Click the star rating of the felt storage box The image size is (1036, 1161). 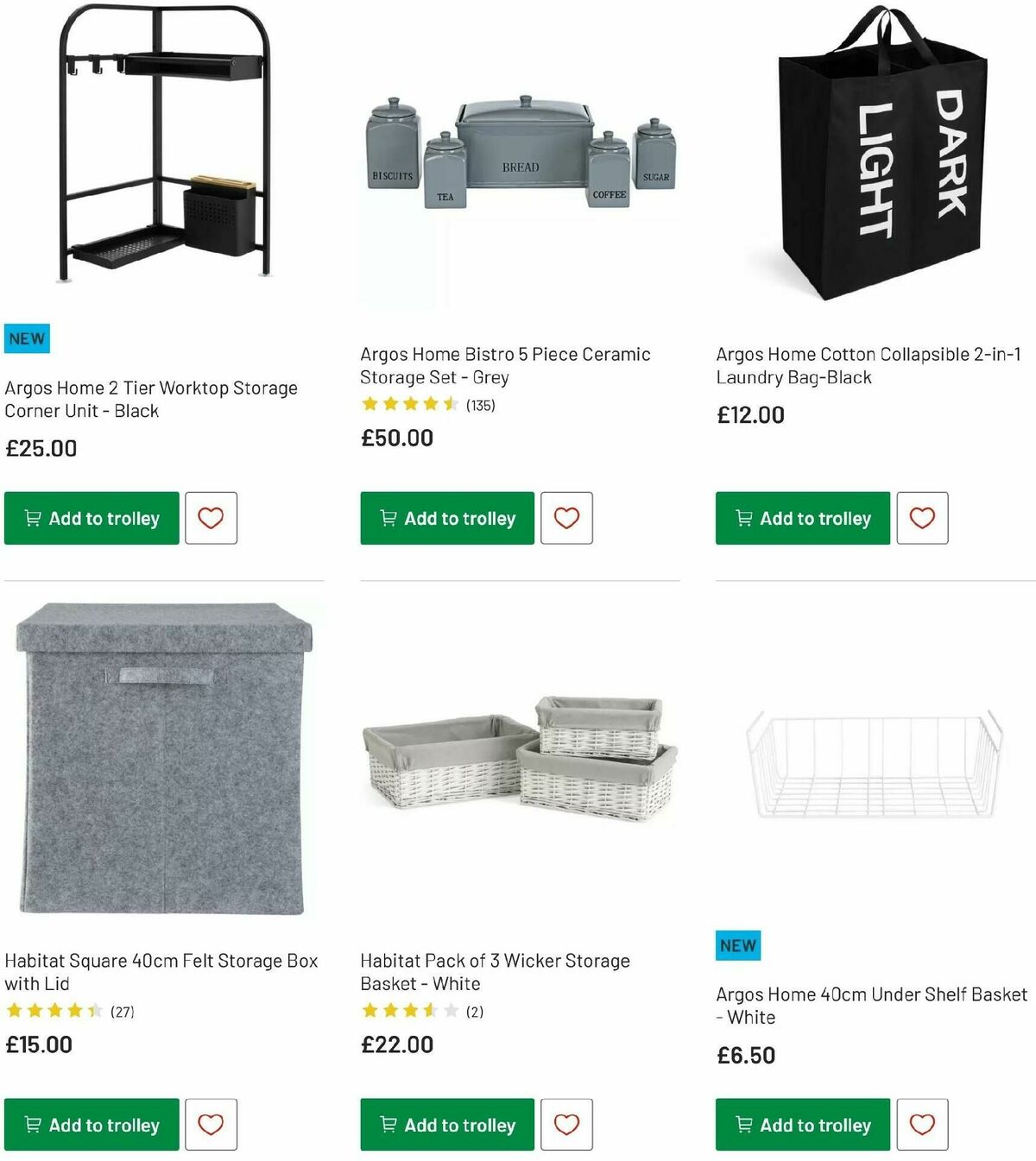[54, 1012]
